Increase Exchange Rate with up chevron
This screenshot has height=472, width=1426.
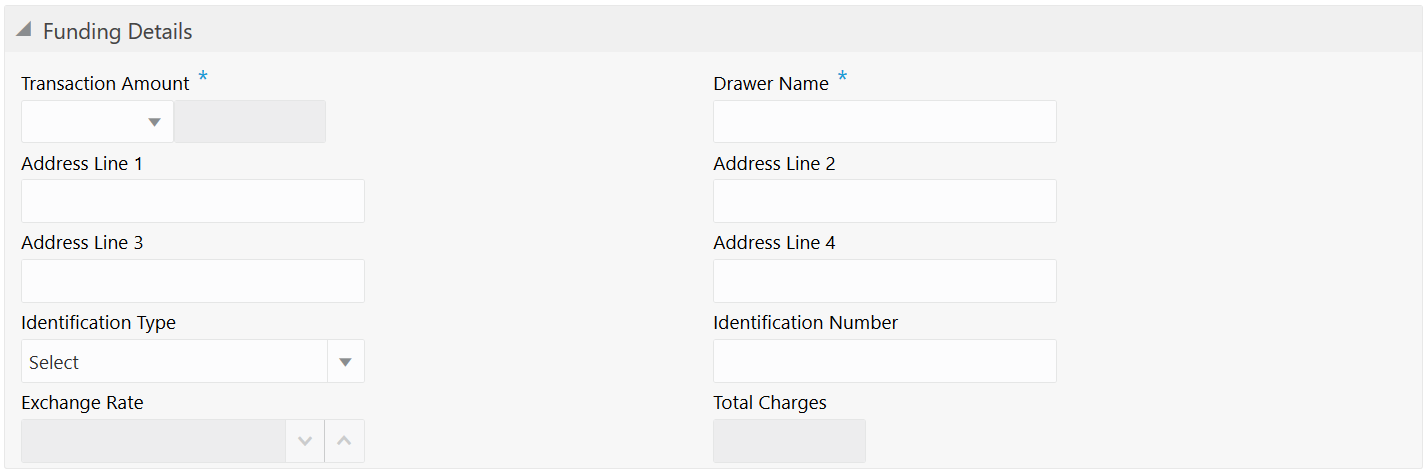click(x=345, y=441)
